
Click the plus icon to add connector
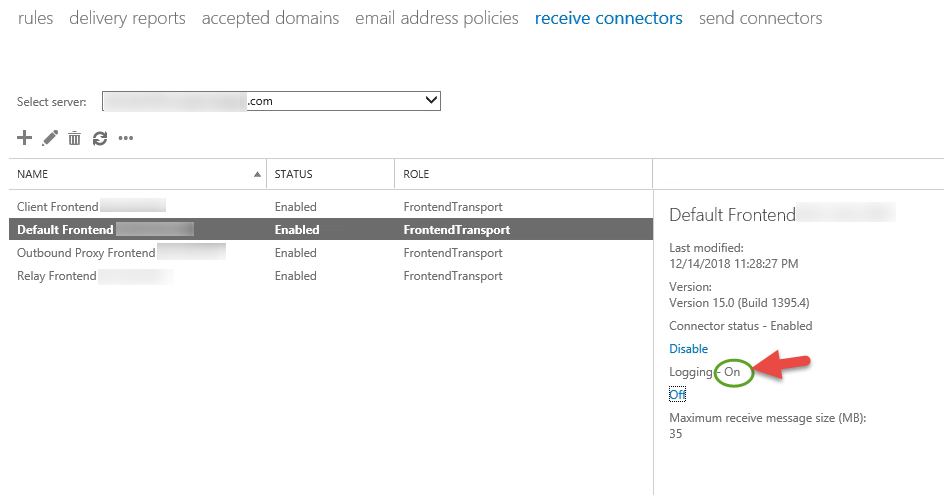coord(25,138)
